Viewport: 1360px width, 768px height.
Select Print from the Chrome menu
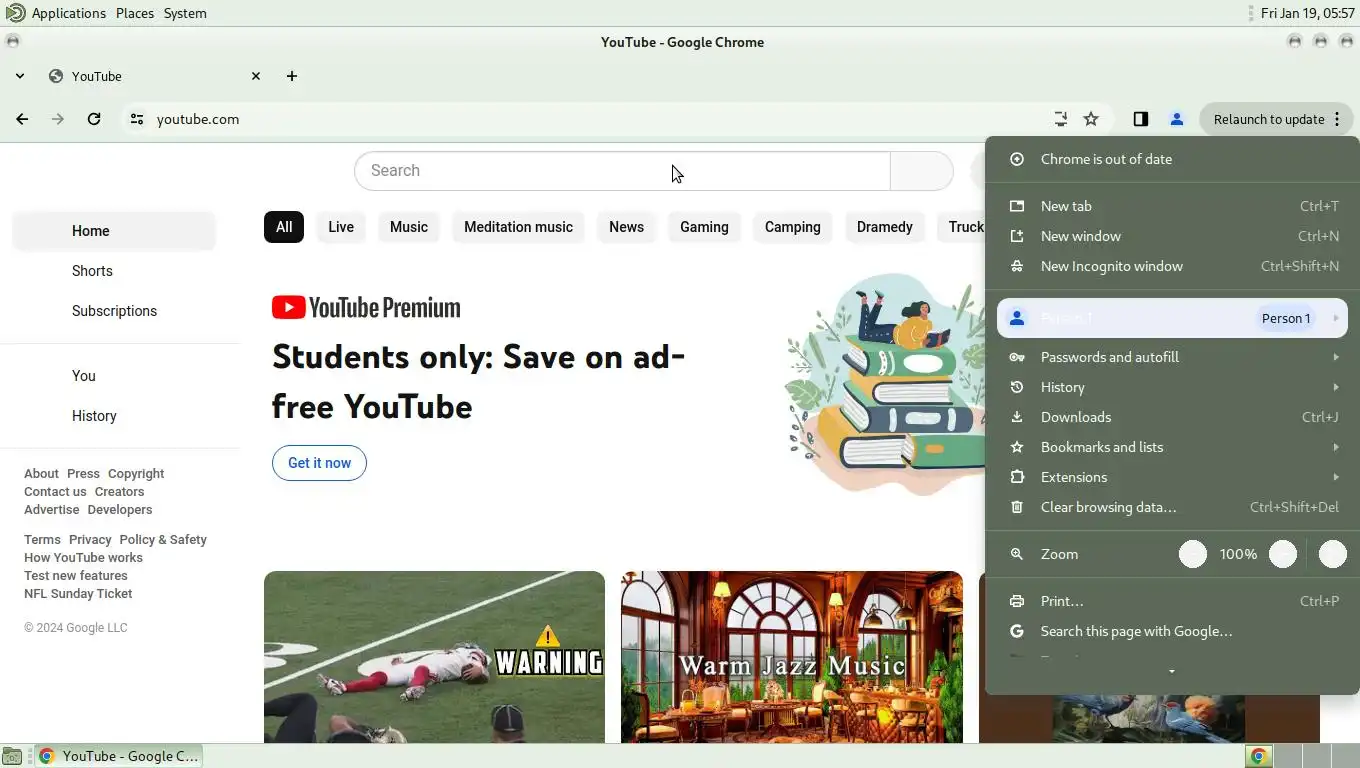coord(1172,601)
